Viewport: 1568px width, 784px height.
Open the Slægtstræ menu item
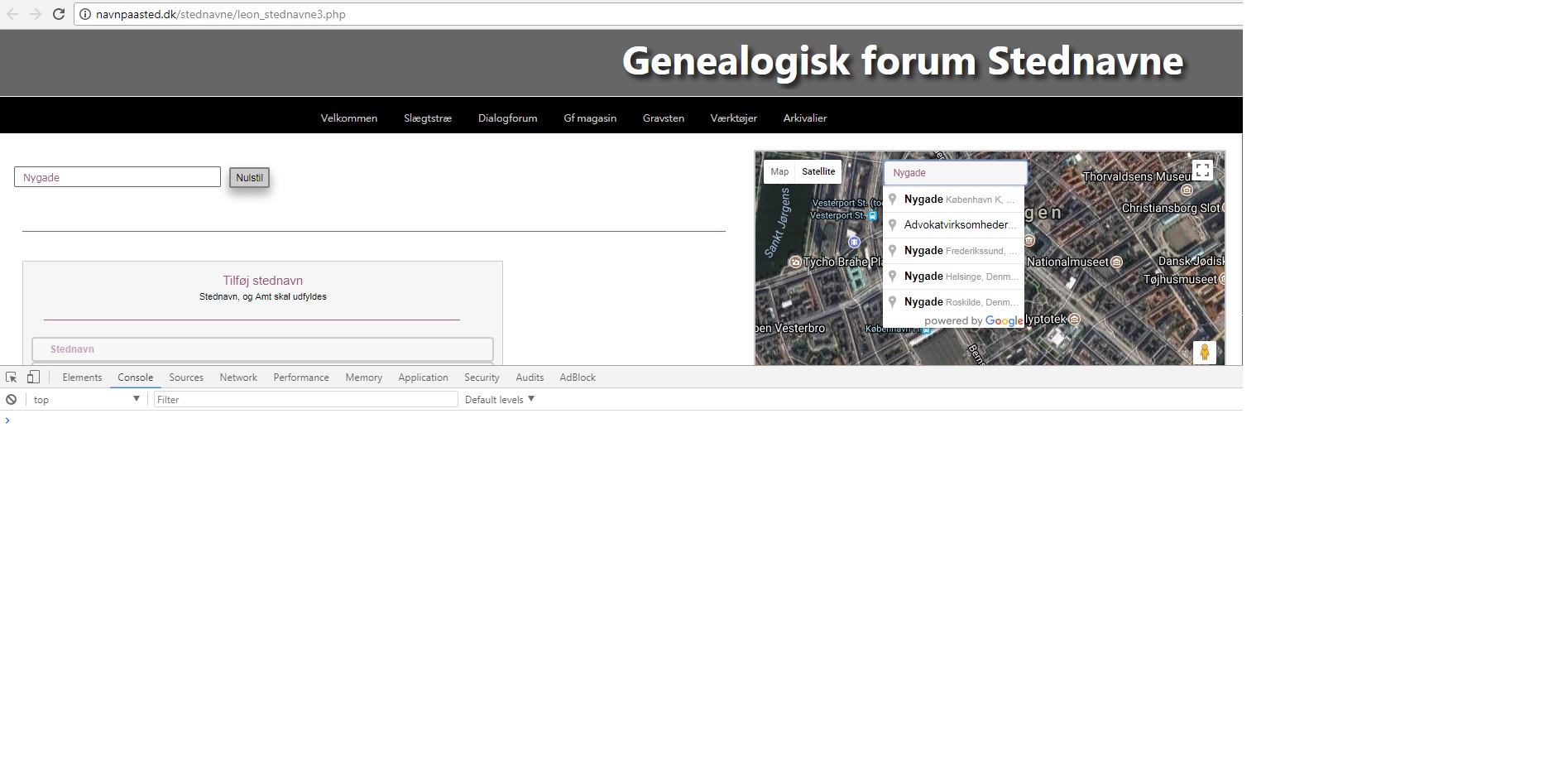(427, 118)
